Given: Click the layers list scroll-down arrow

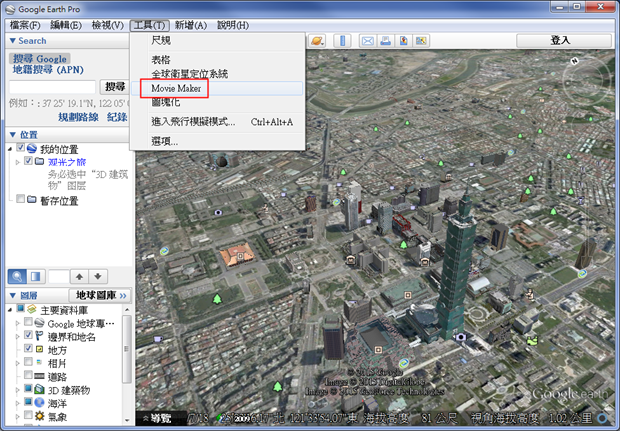Looking at the screenshot, I should 127,420.
